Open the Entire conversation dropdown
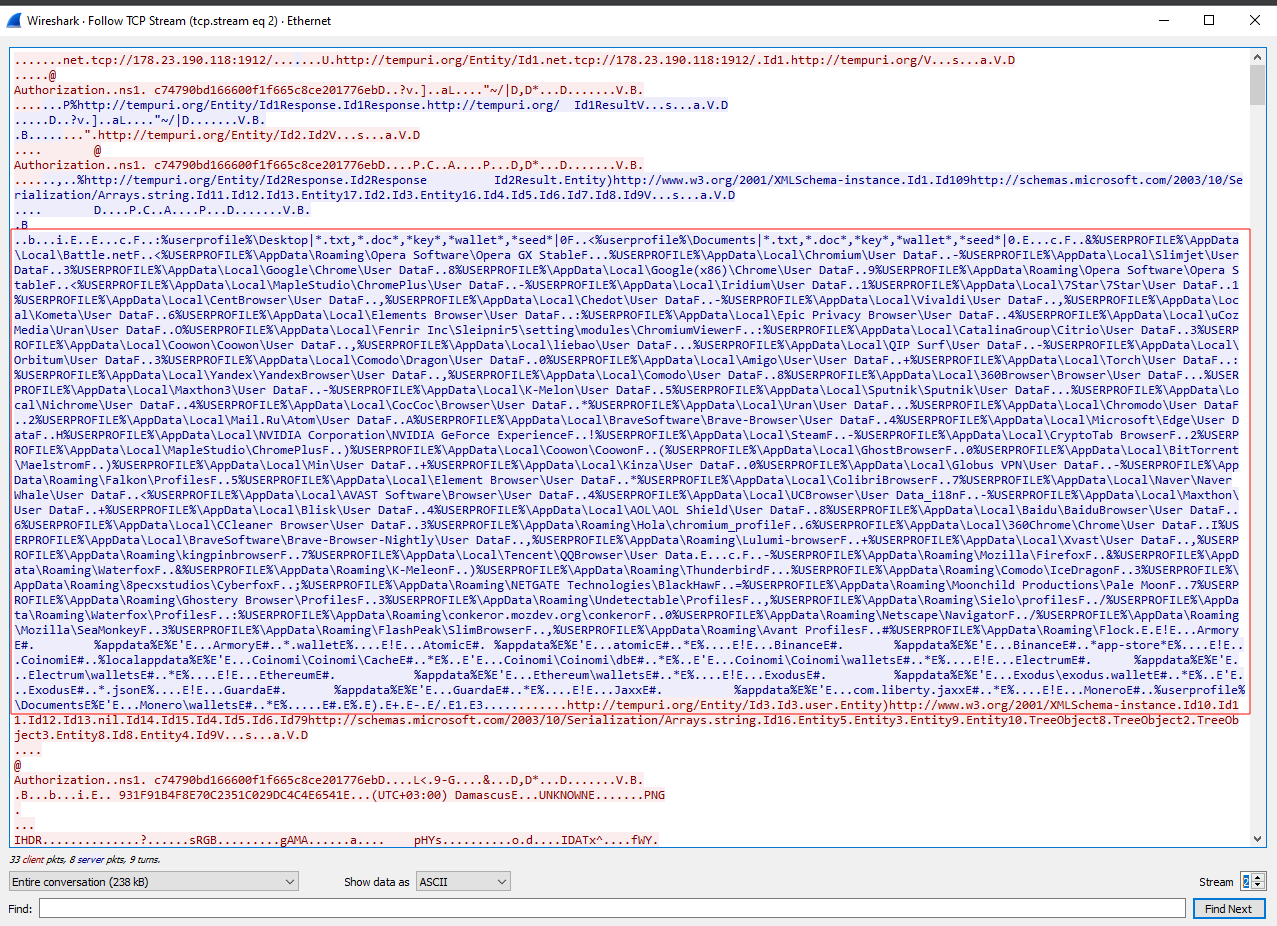Image resolution: width=1277 pixels, height=926 pixels. point(153,882)
